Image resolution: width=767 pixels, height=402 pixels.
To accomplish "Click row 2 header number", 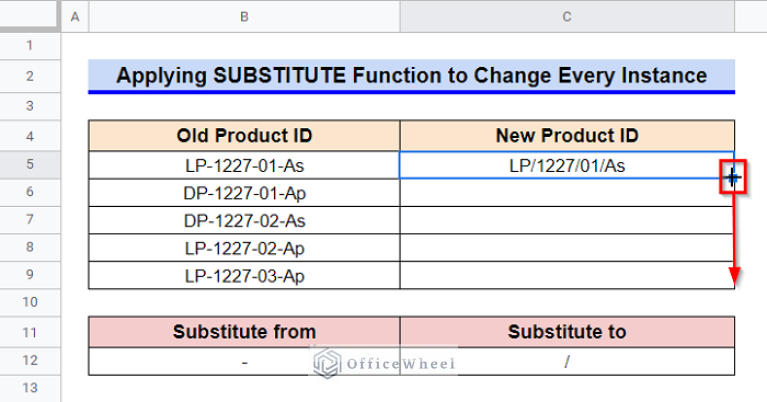I will 30,76.
